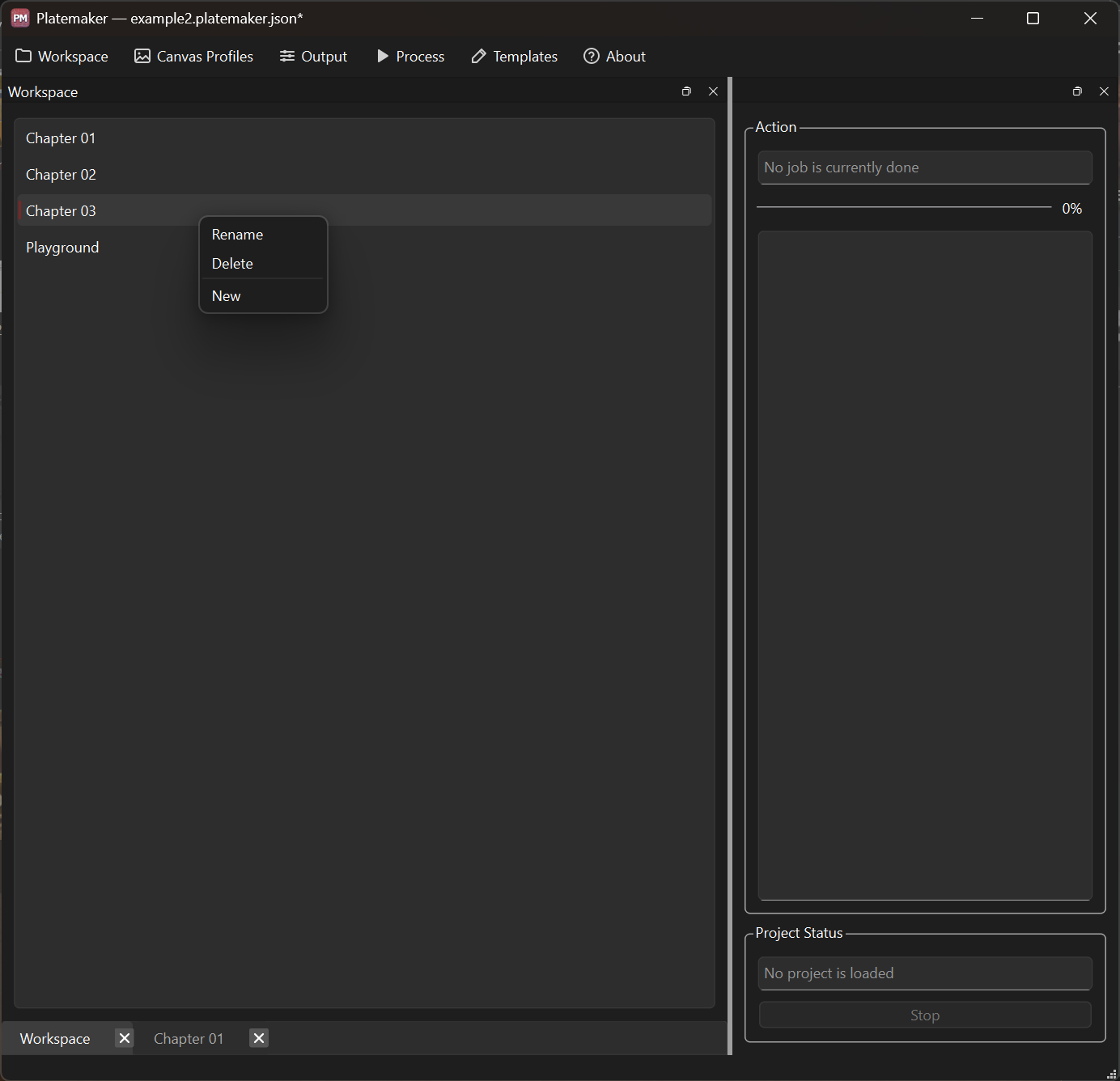
Task: Close the right-side Action dock panel
Action: click(x=1104, y=91)
